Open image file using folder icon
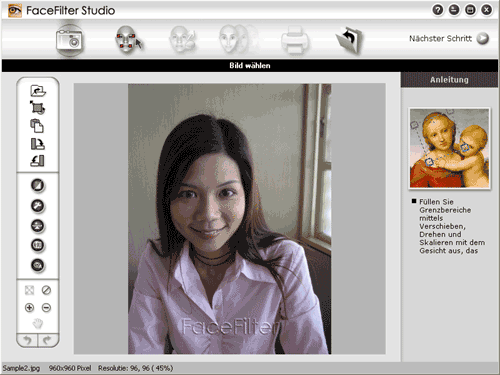This screenshot has width=500, height=375. tap(38, 91)
